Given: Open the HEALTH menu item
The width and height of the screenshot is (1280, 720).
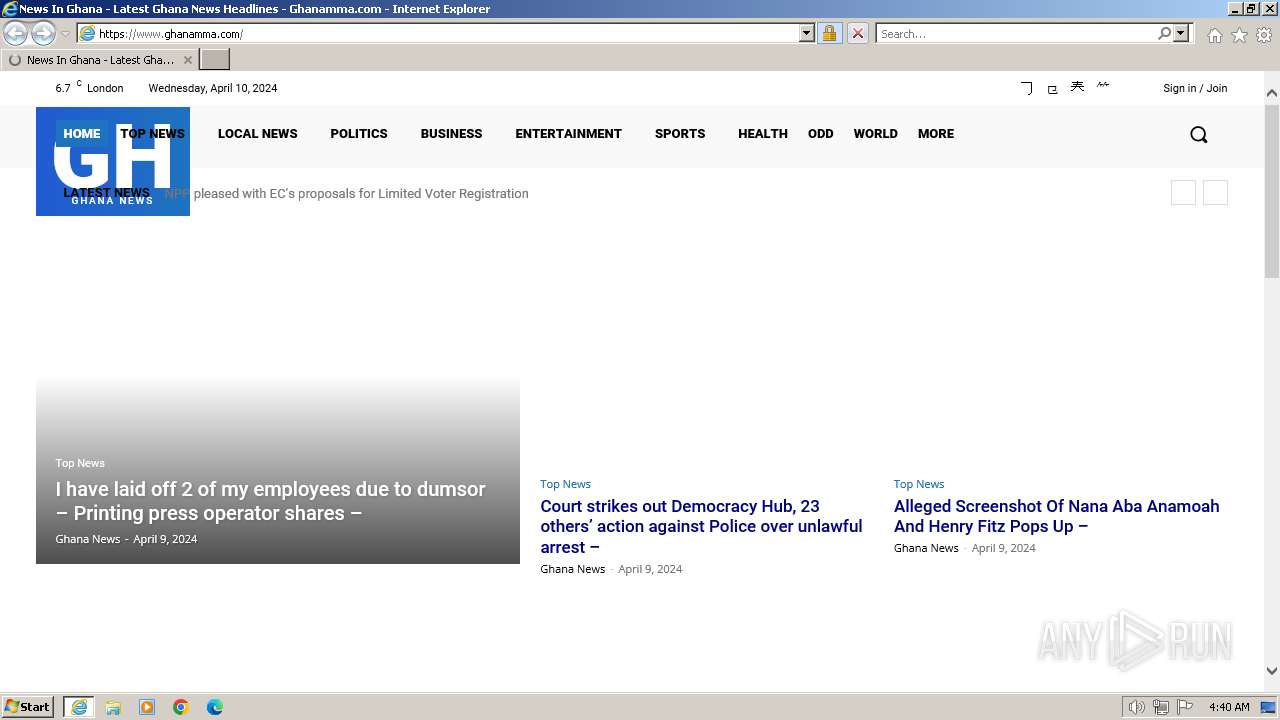Looking at the screenshot, I should coord(763,134).
